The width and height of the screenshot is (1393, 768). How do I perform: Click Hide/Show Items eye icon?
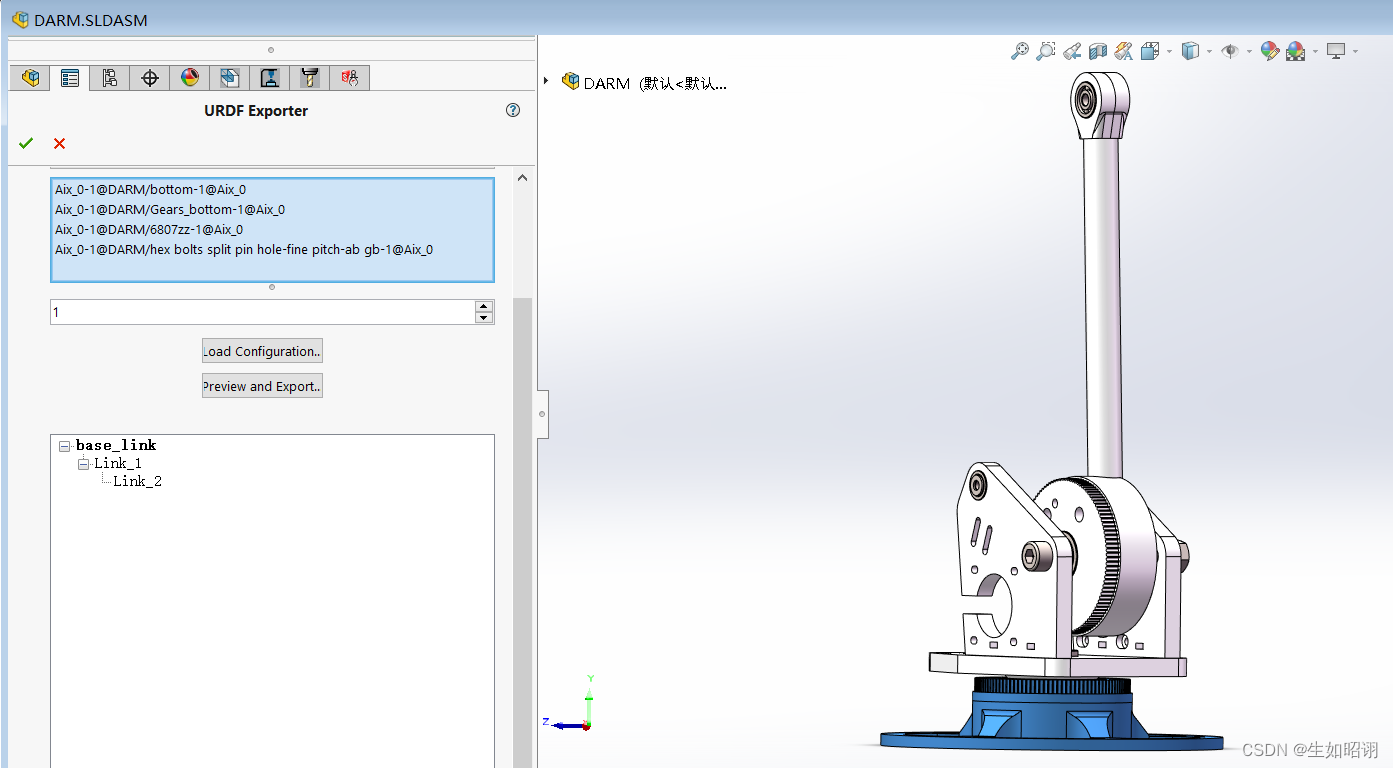(1230, 51)
